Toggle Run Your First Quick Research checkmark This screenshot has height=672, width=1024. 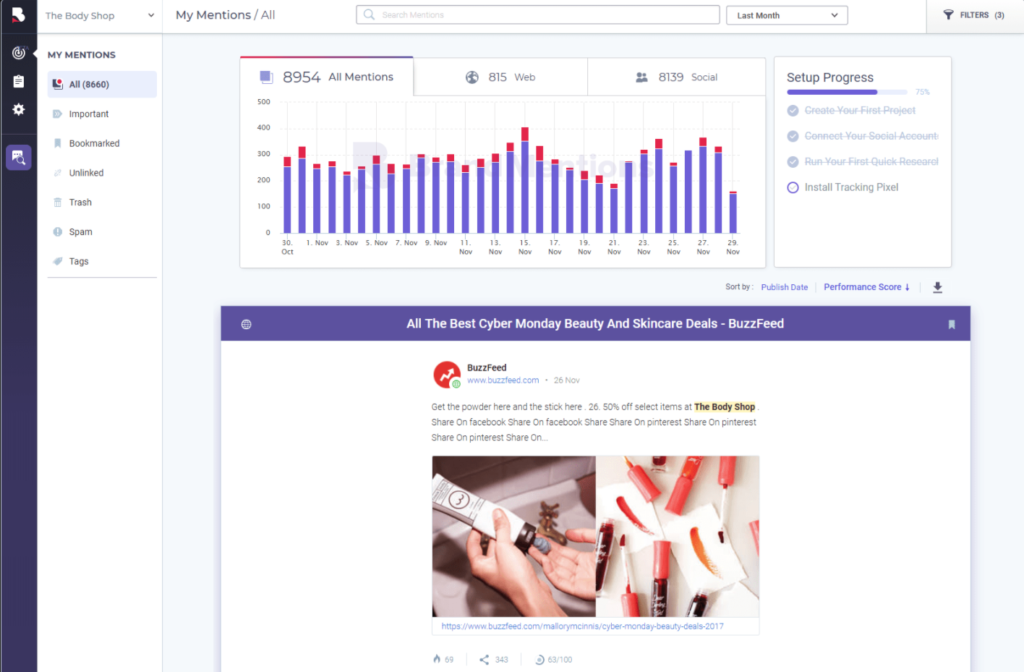[793, 161]
